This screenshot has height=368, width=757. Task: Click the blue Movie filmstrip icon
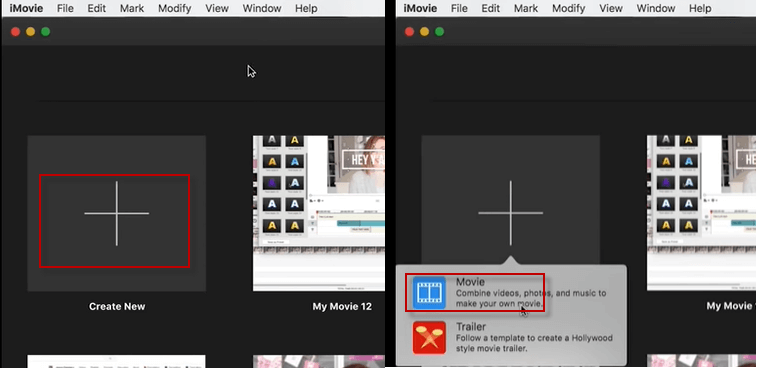(x=429, y=293)
